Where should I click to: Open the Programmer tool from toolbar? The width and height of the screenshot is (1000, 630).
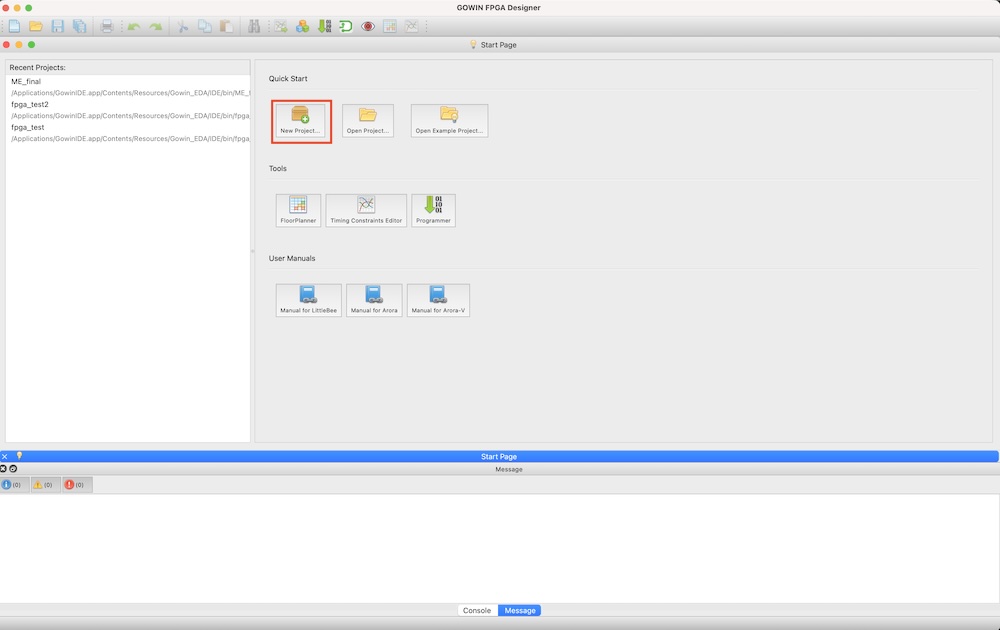click(x=324, y=26)
